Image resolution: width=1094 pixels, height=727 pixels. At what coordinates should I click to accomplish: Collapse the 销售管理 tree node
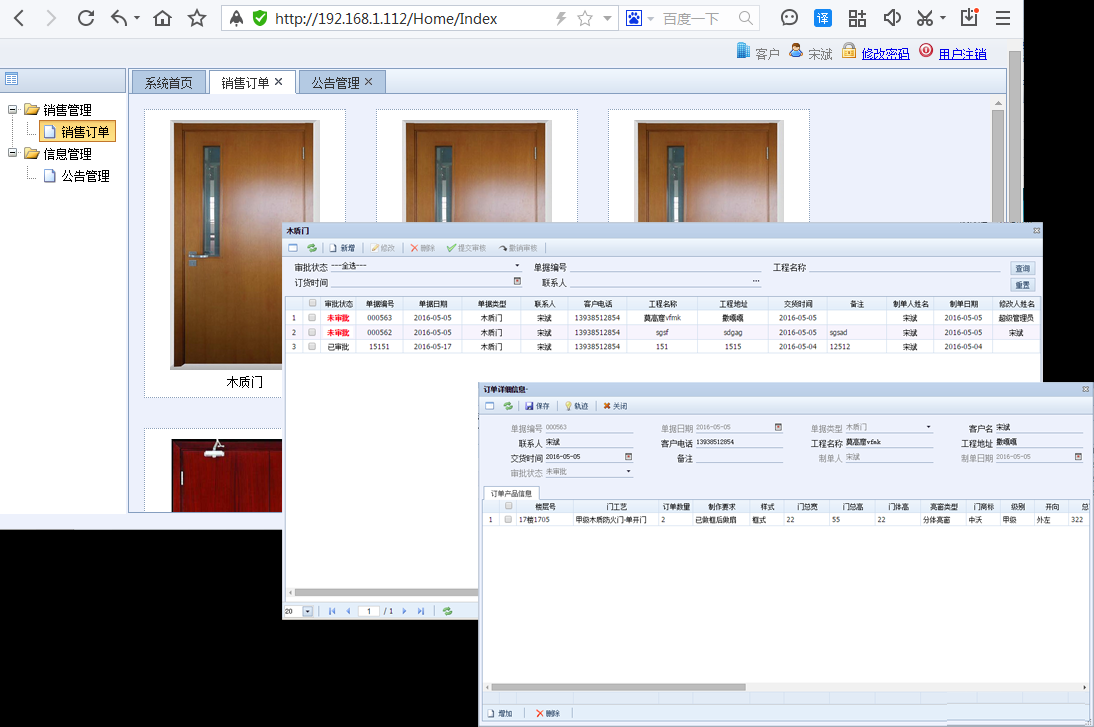(x=13, y=110)
